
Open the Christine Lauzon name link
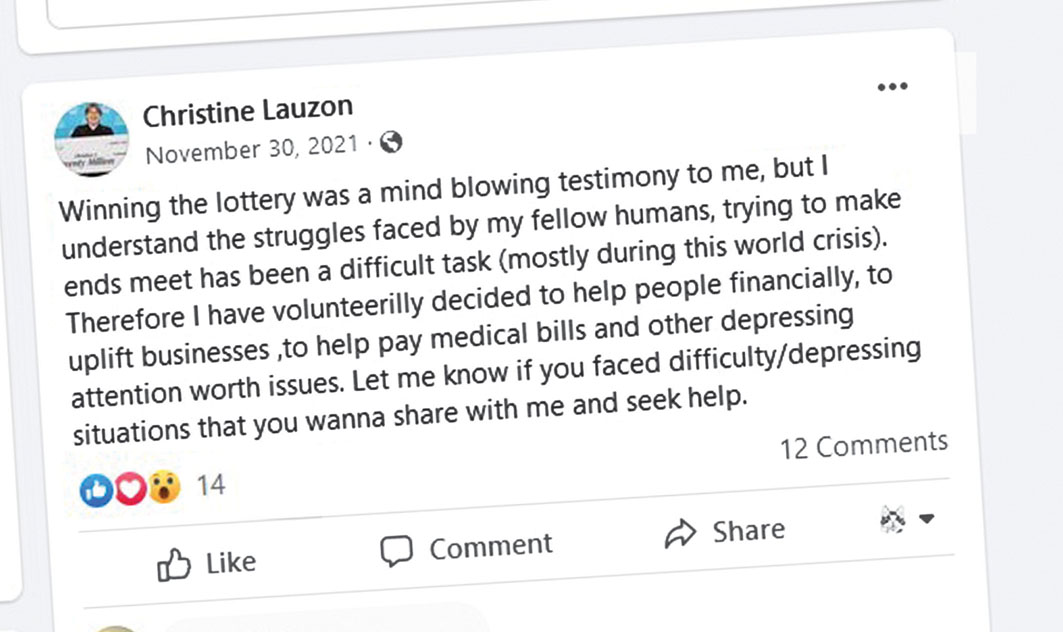pos(248,112)
